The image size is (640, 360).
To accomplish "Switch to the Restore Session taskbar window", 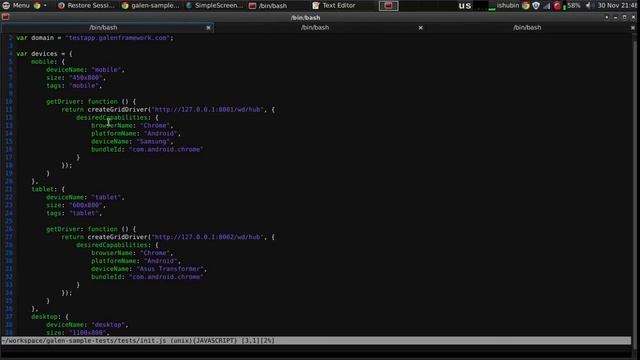I will pos(87,5).
